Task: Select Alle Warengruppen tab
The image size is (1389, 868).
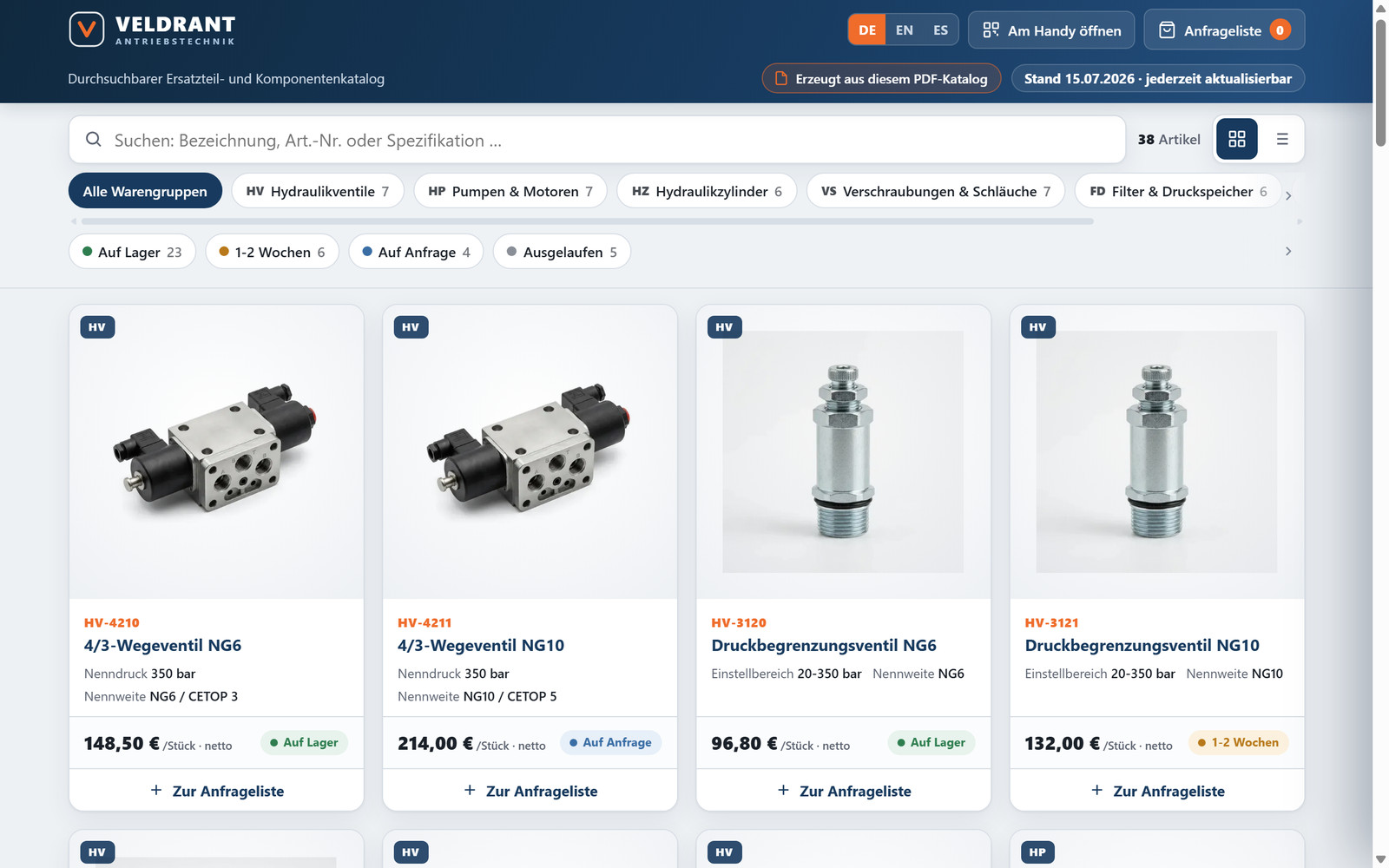Action: (145, 191)
